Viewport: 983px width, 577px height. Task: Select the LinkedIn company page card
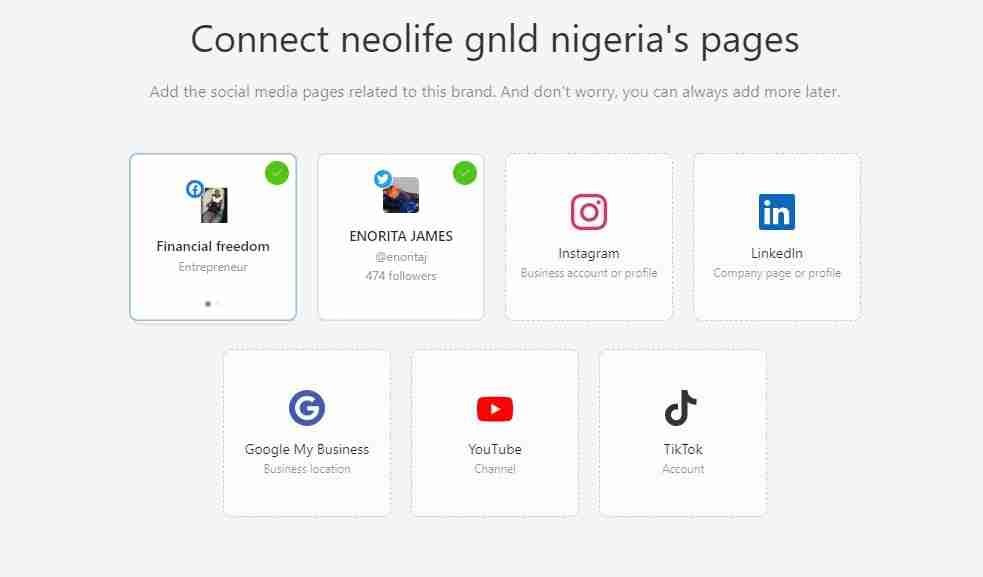(x=777, y=237)
